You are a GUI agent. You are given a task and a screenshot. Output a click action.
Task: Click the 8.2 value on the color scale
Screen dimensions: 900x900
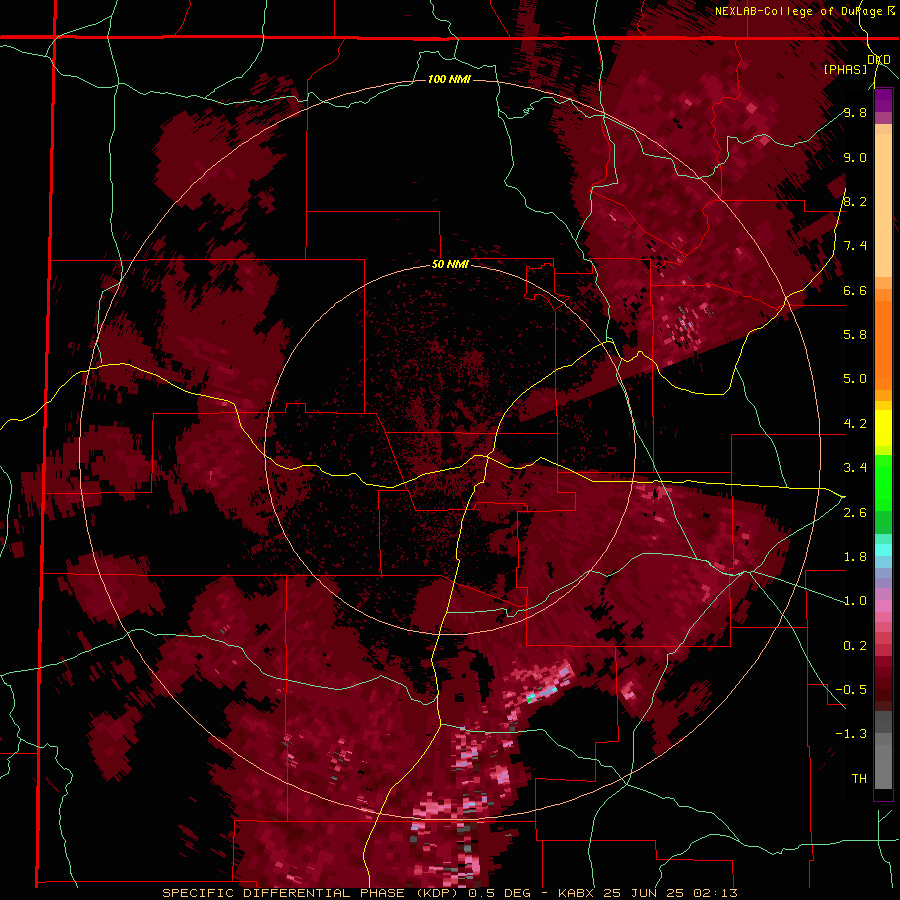pos(855,201)
